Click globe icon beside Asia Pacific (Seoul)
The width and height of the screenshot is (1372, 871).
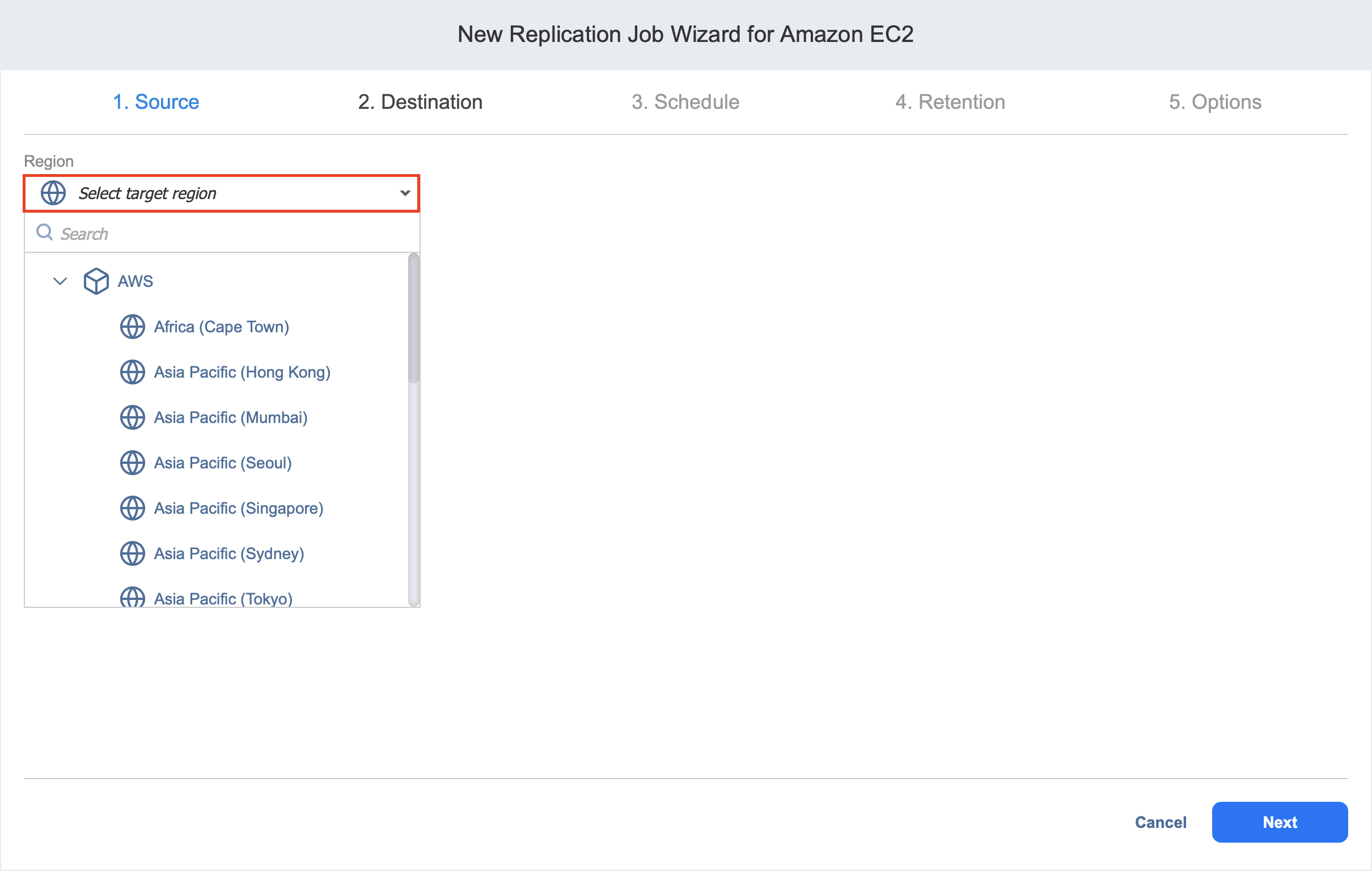pyautogui.click(x=132, y=463)
